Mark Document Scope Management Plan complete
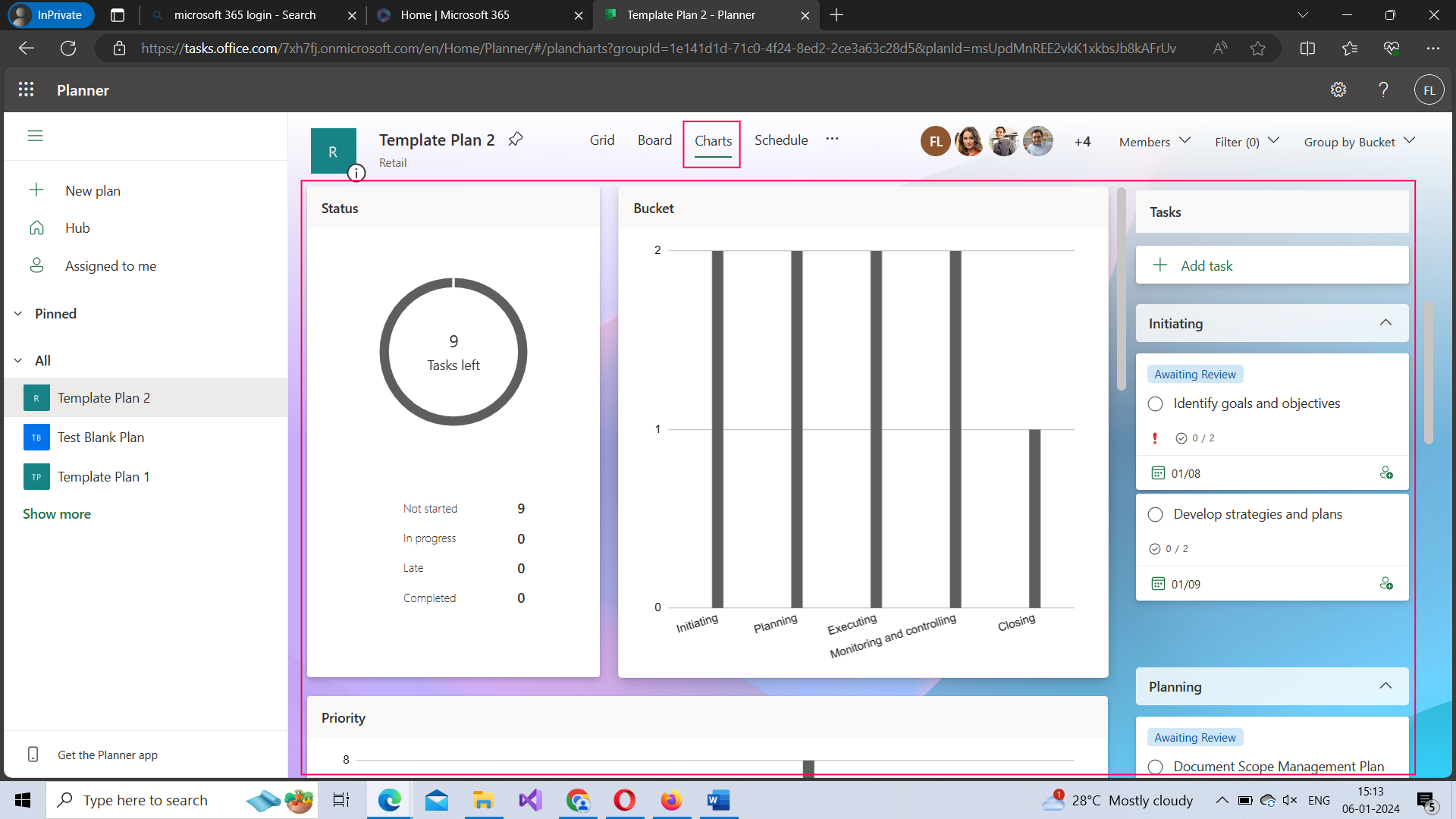The width and height of the screenshot is (1456, 819). [x=1155, y=767]
